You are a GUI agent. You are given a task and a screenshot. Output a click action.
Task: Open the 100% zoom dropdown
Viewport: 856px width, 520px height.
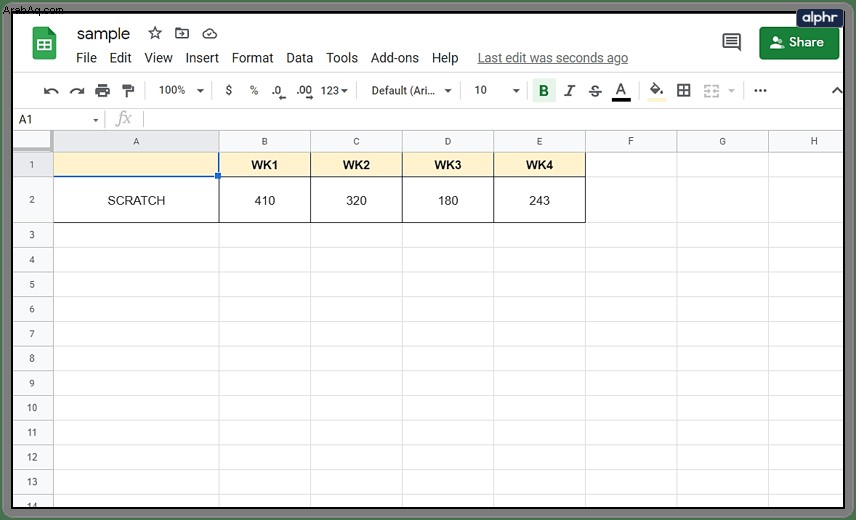(x=181, y=90)
